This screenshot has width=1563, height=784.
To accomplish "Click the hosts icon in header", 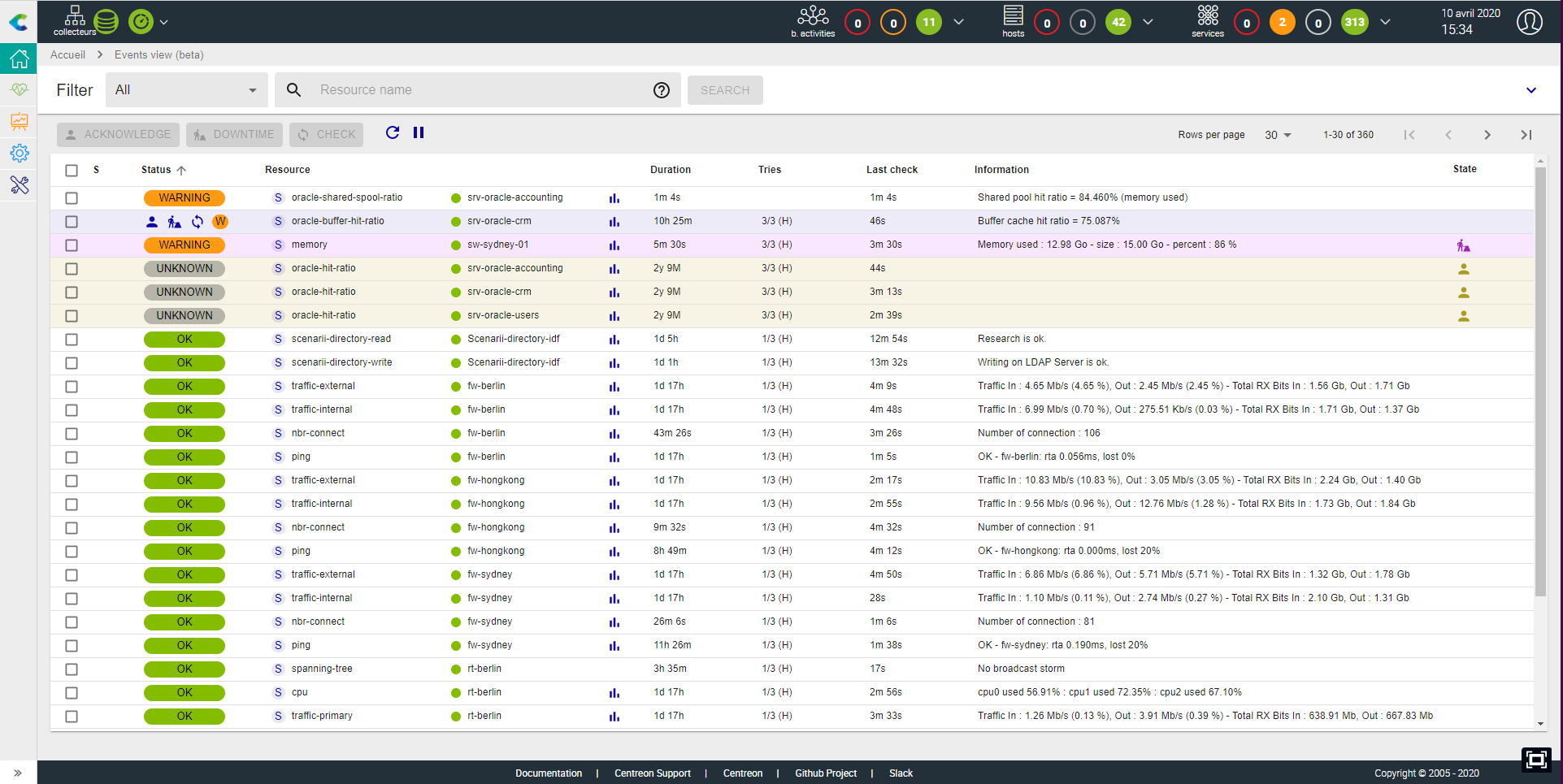I will [1014, 21].
